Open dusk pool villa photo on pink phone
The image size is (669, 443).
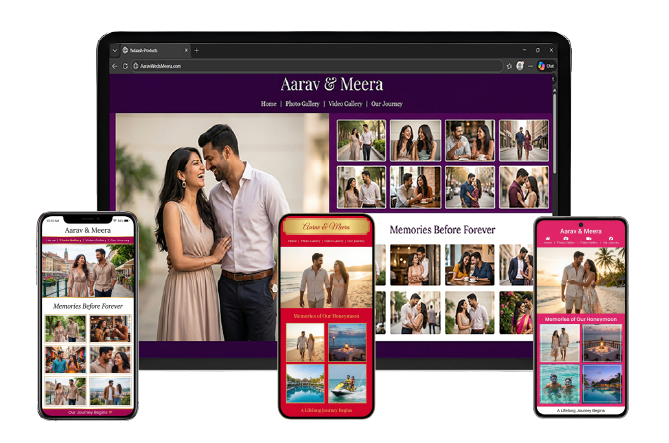click(x=602, y=384)
